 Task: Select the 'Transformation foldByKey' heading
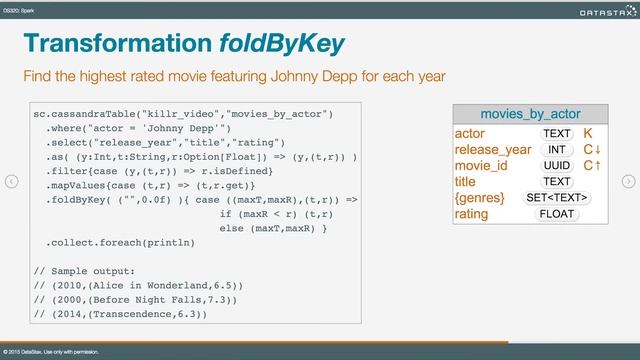[184, 43]
